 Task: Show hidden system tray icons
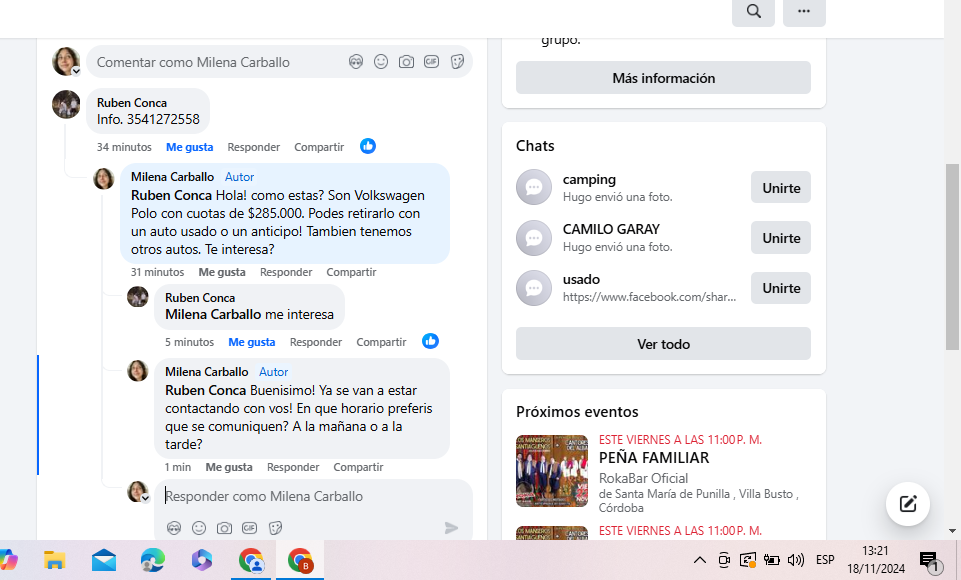(700, 560)
